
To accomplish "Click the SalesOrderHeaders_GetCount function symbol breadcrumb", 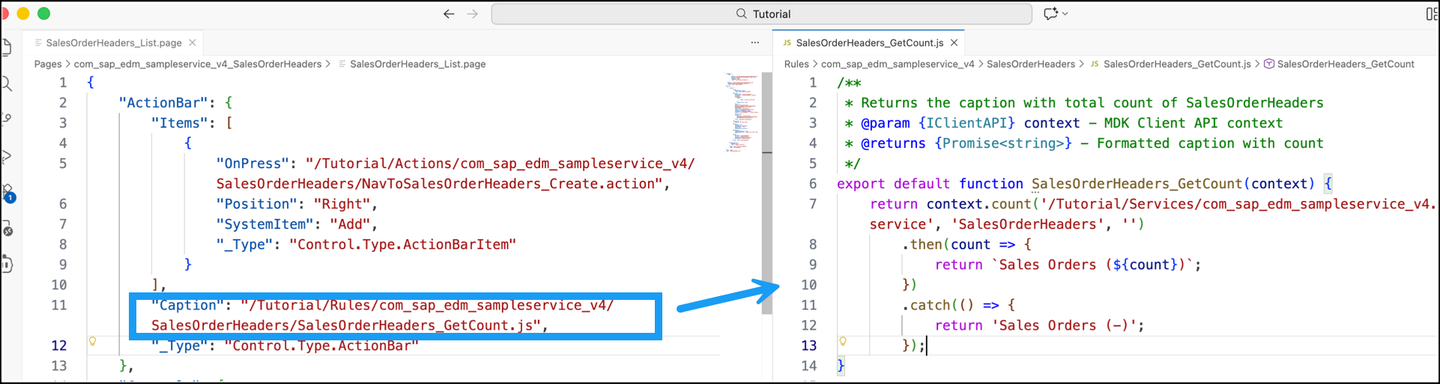I will tap(1345, 63).
